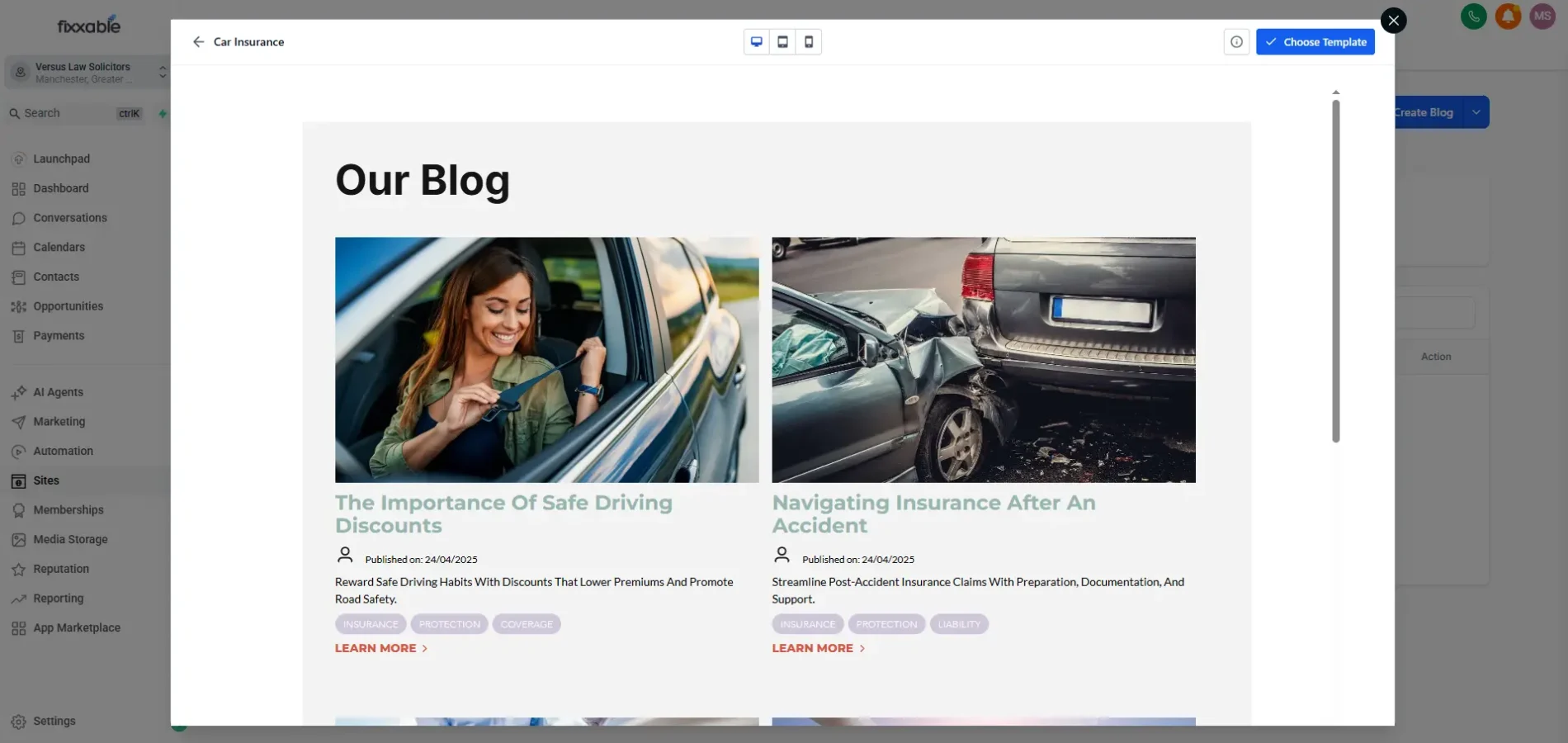Click the Choose Template button
This screenshot has width=1568, height=743.
coord(1315,41)
